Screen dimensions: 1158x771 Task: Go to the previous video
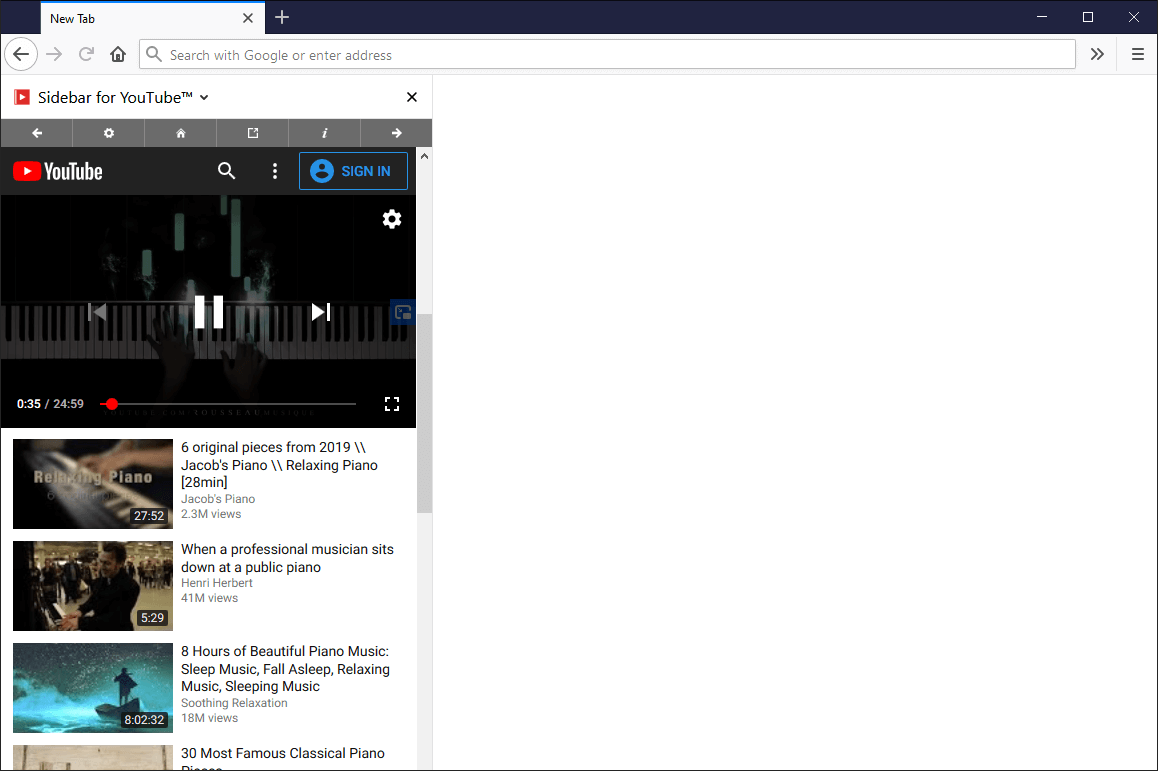tap(97, 312)
